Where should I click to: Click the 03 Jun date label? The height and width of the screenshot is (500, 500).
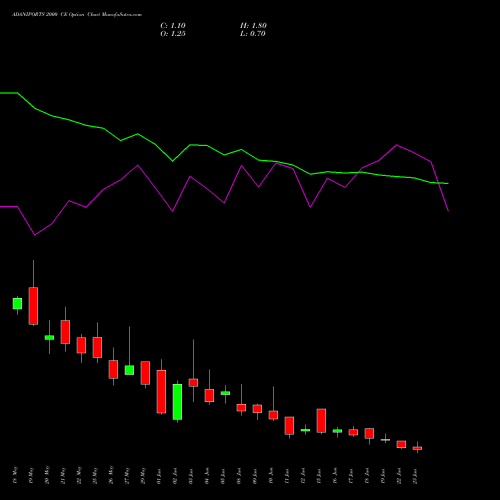point(191,475)
